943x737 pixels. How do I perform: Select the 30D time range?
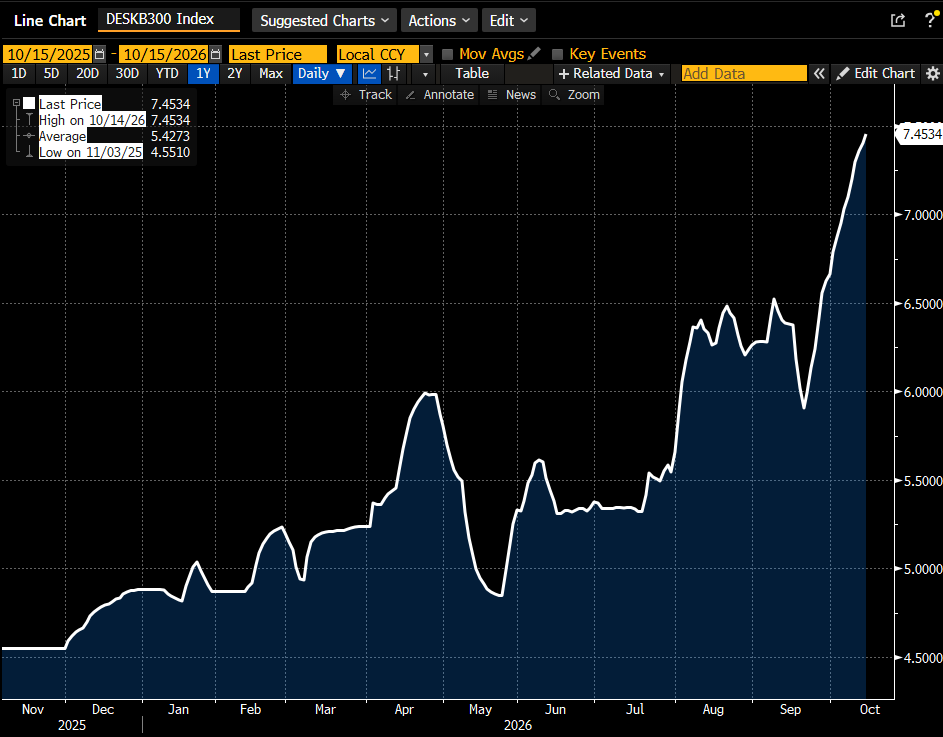pos(127,73)
